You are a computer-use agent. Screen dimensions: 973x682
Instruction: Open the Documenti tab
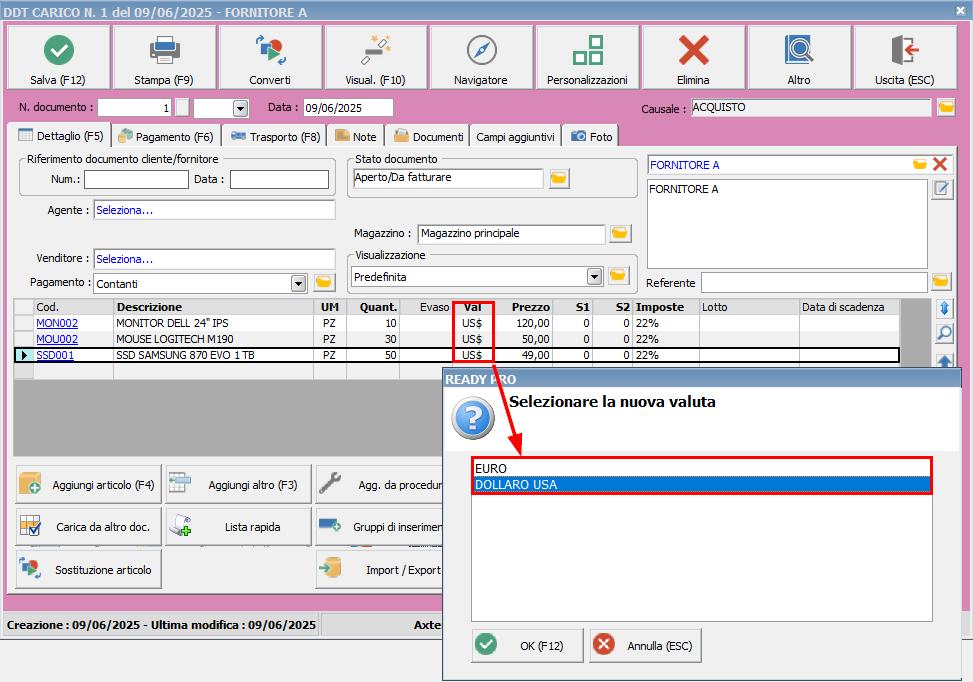tap(428, 137)
